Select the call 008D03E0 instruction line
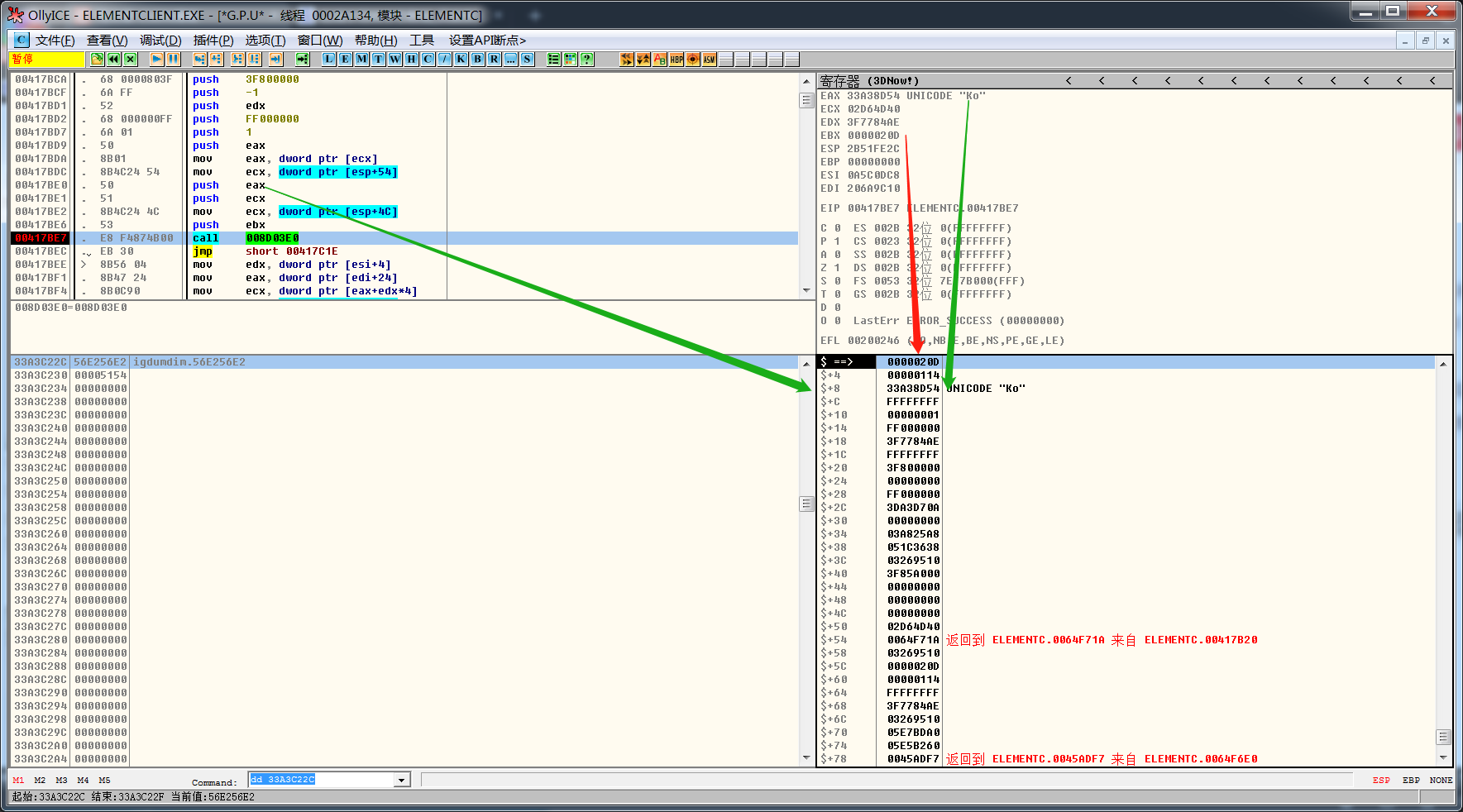This screenshot has height=812, width=1463. pyautogui.click(x=405, y=238)
